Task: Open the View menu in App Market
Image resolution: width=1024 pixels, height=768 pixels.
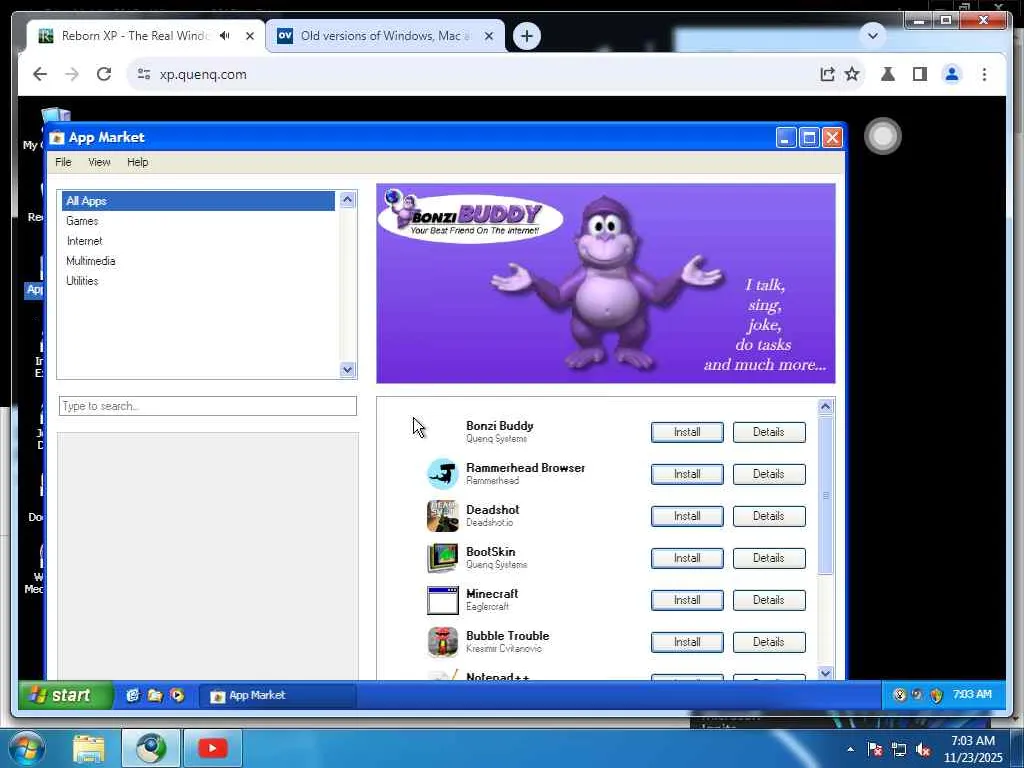Action: (x=99, y=162)
